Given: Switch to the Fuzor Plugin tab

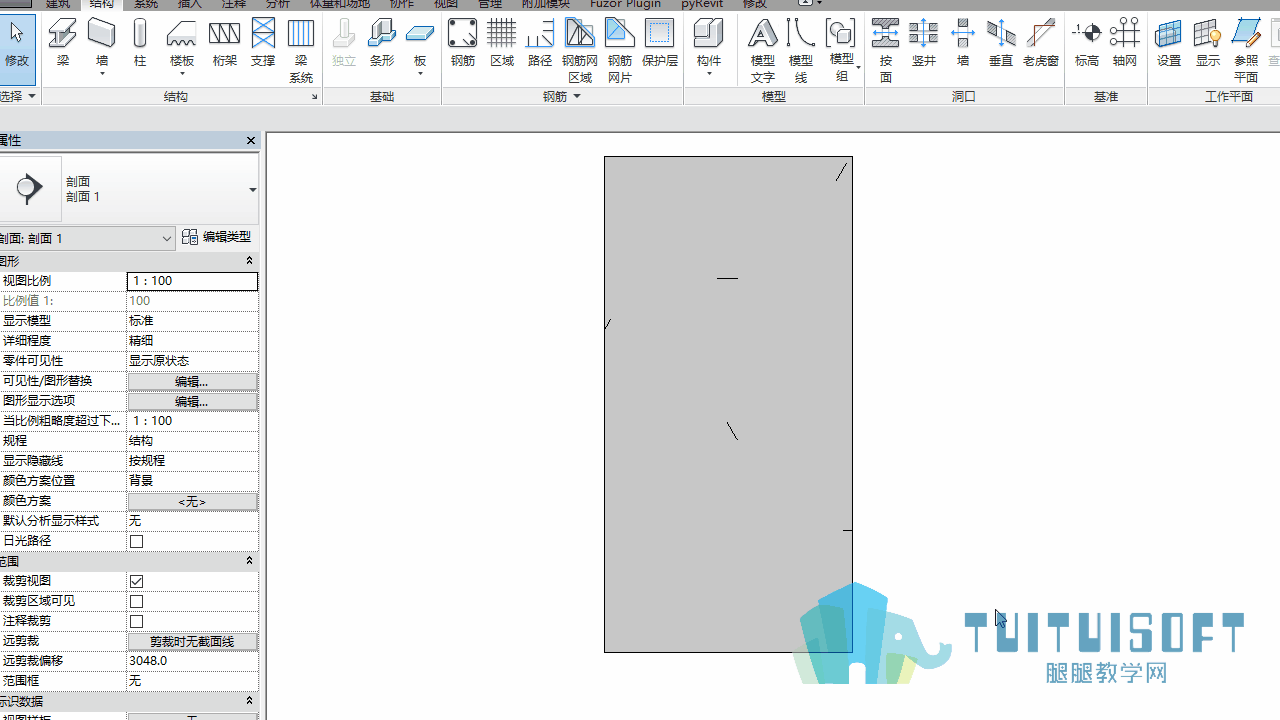Looking at the screenshot, I should click(x=625, y=4).
